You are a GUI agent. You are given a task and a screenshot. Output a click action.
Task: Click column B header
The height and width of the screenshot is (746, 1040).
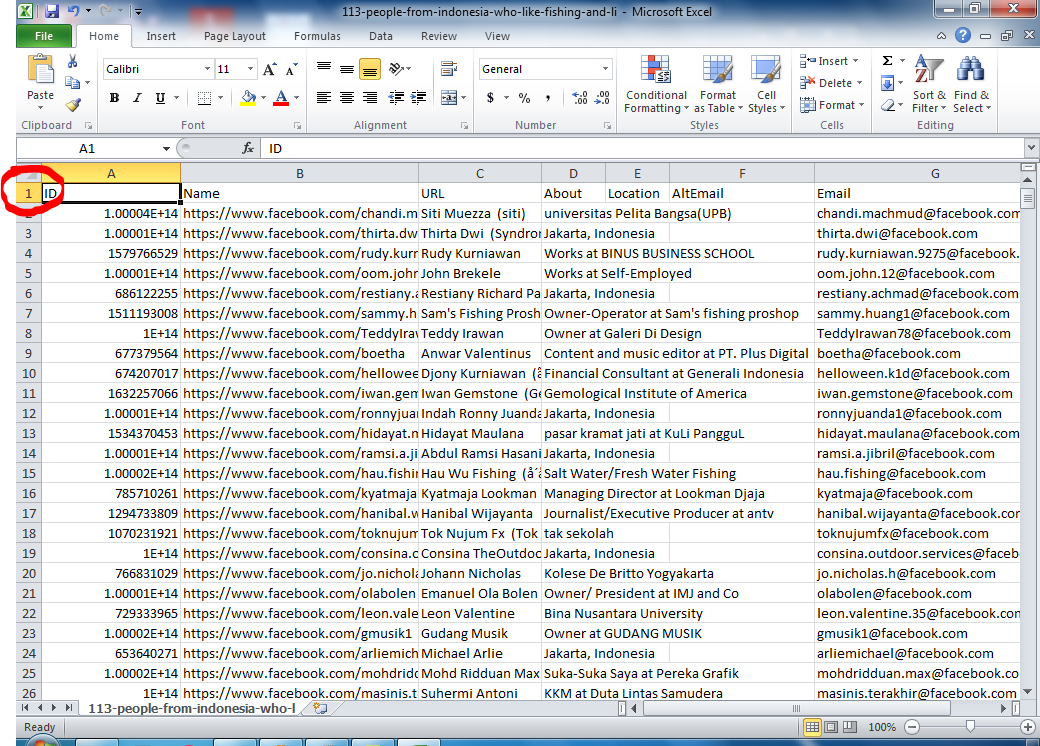(300, 173)
